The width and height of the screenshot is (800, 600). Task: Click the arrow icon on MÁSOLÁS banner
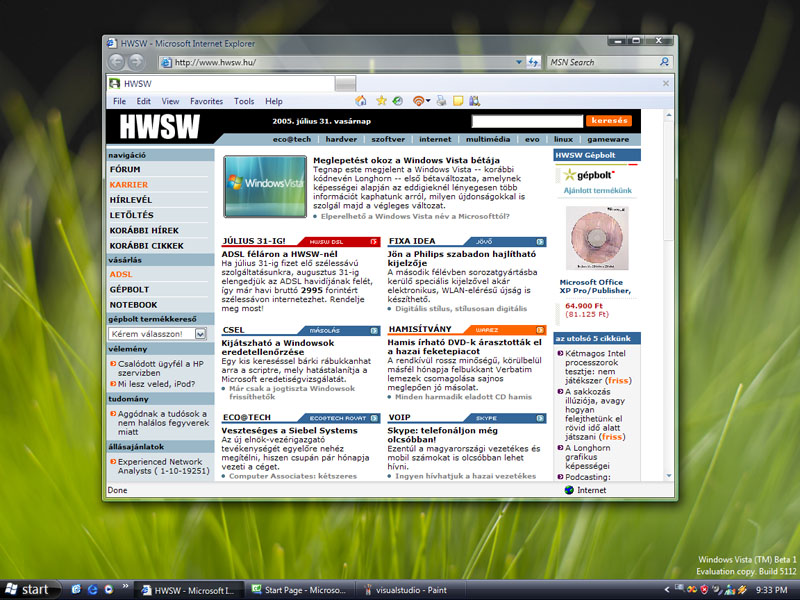pyautogui.click(x=374, y=331)
